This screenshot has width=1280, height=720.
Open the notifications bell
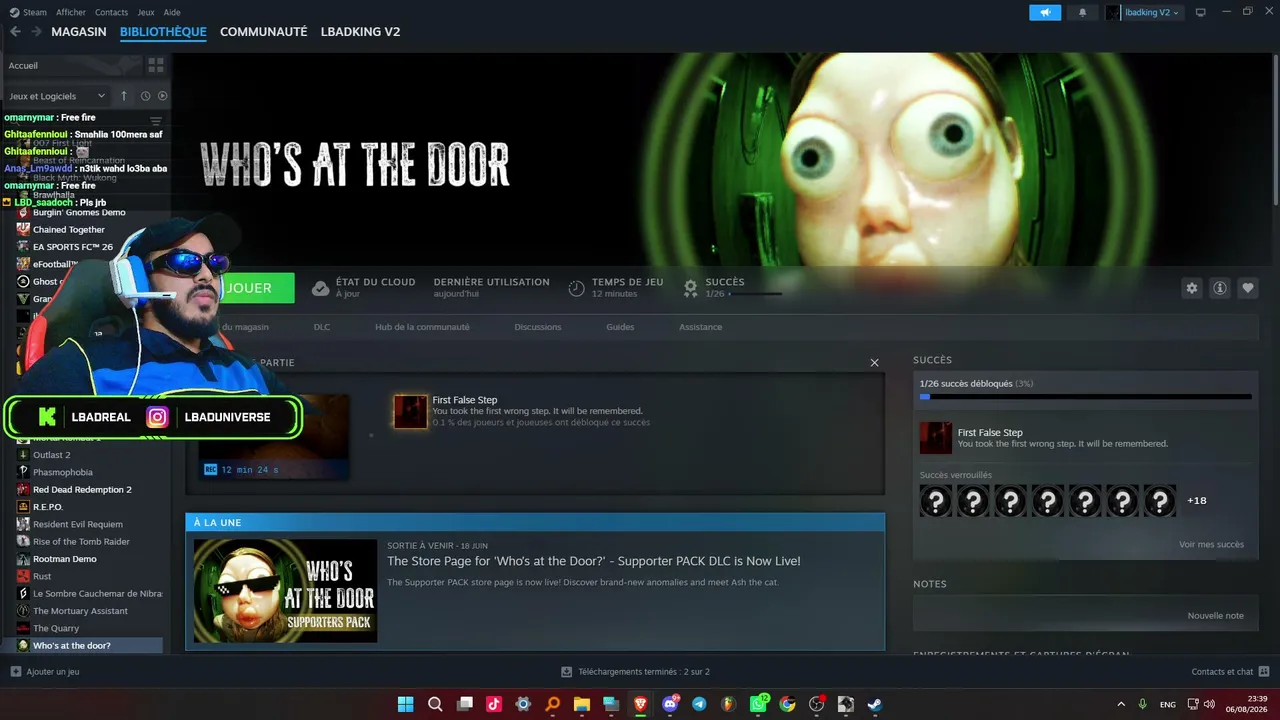[1082, 12]
